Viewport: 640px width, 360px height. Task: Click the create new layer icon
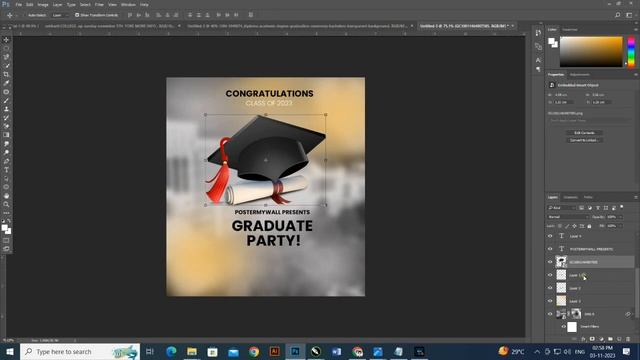[x=619, y=339]
